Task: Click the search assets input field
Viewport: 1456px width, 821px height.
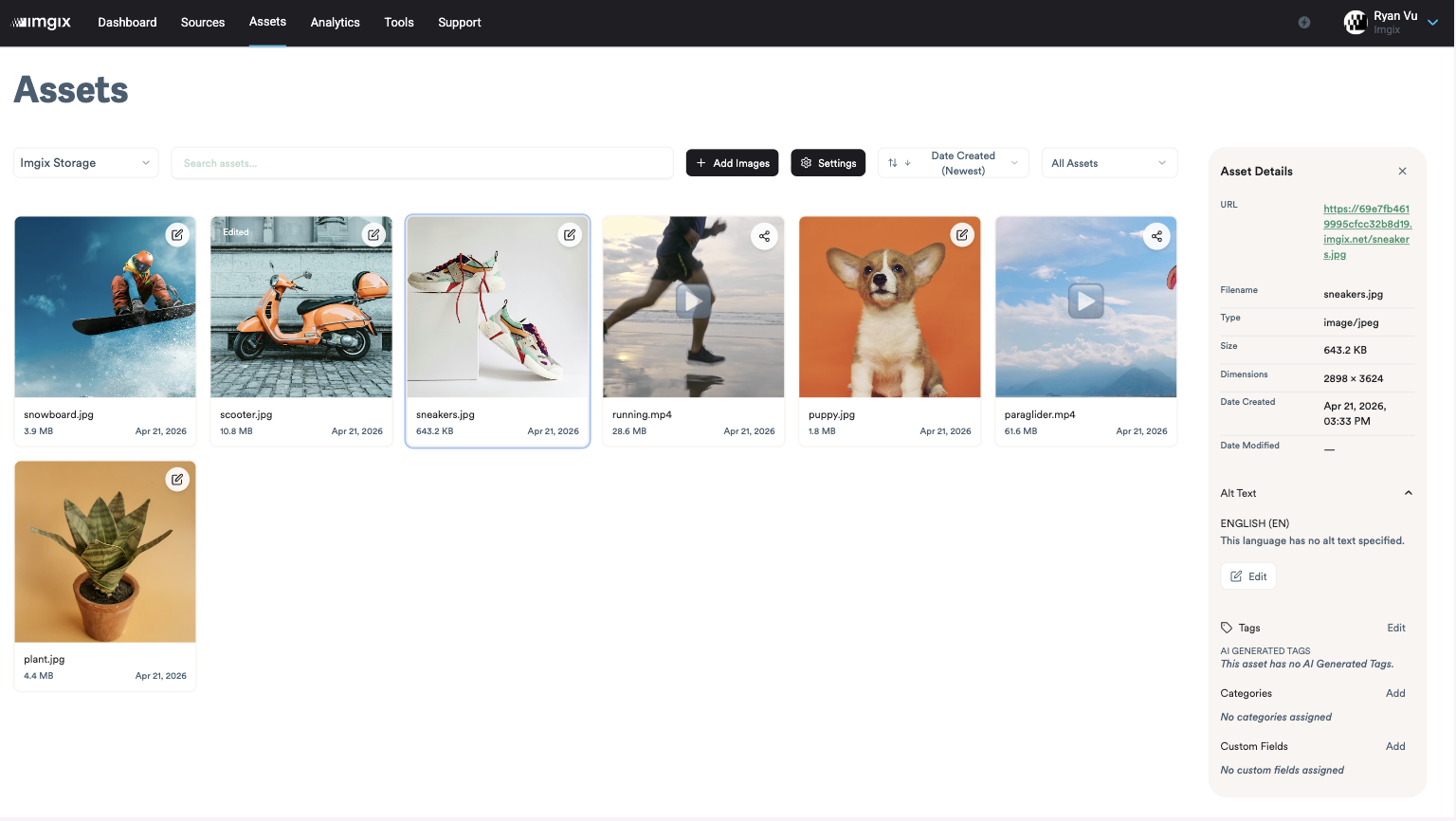Action: click(422, 162)
